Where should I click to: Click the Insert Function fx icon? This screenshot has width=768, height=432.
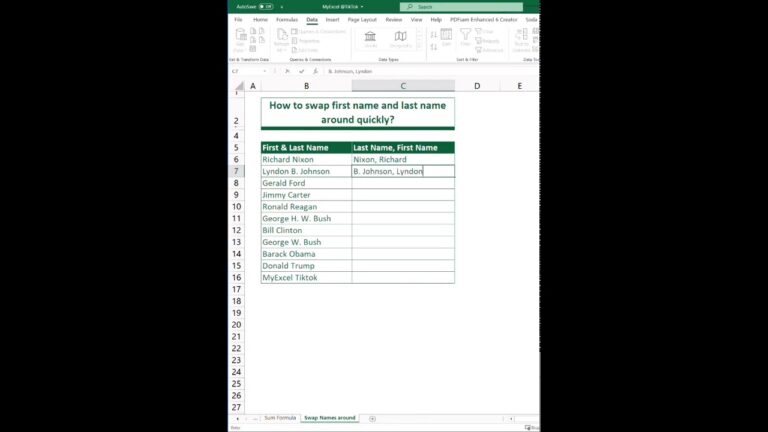click(x=315, y=72)
